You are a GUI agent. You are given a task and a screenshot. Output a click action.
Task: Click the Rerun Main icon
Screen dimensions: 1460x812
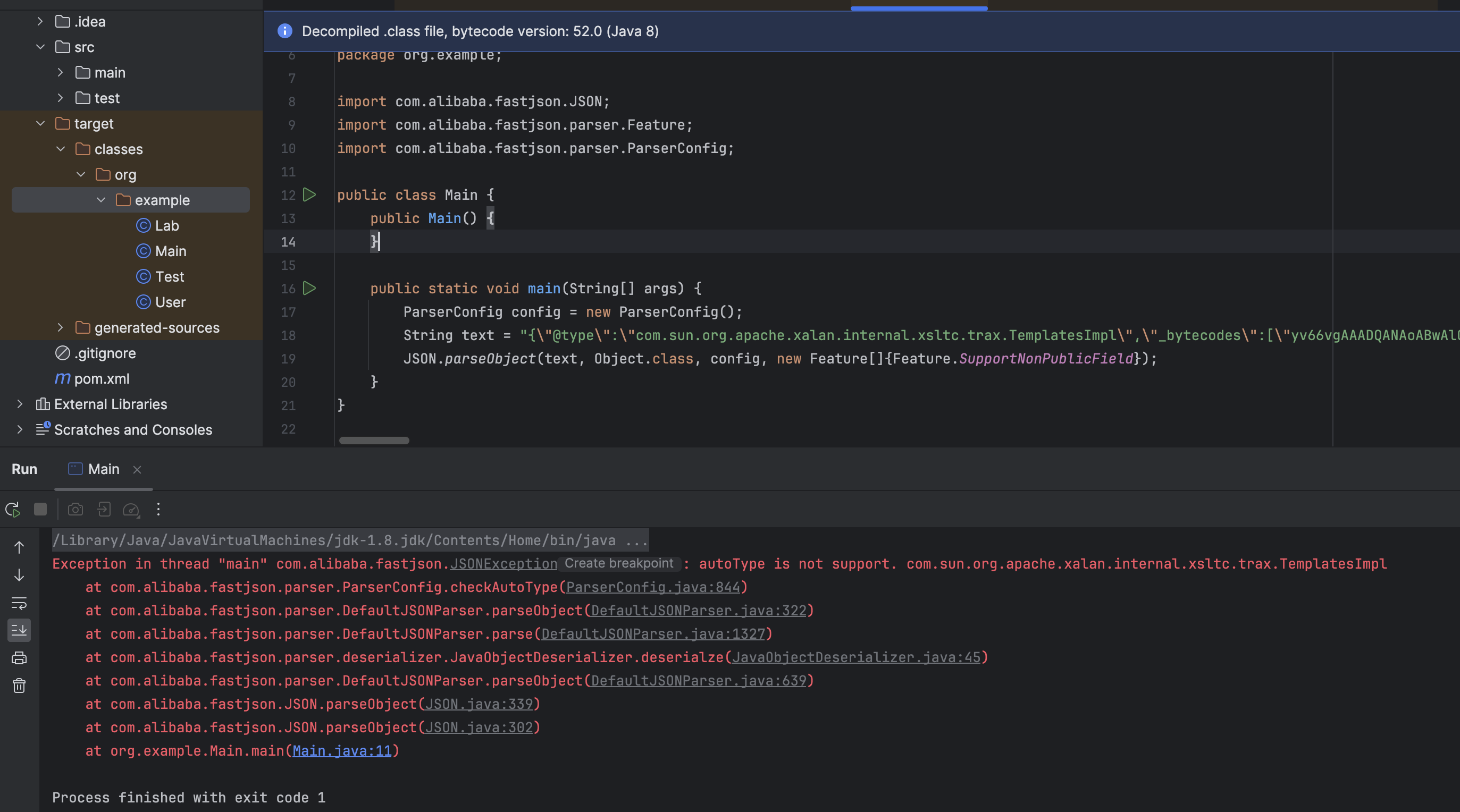[12, 510]
